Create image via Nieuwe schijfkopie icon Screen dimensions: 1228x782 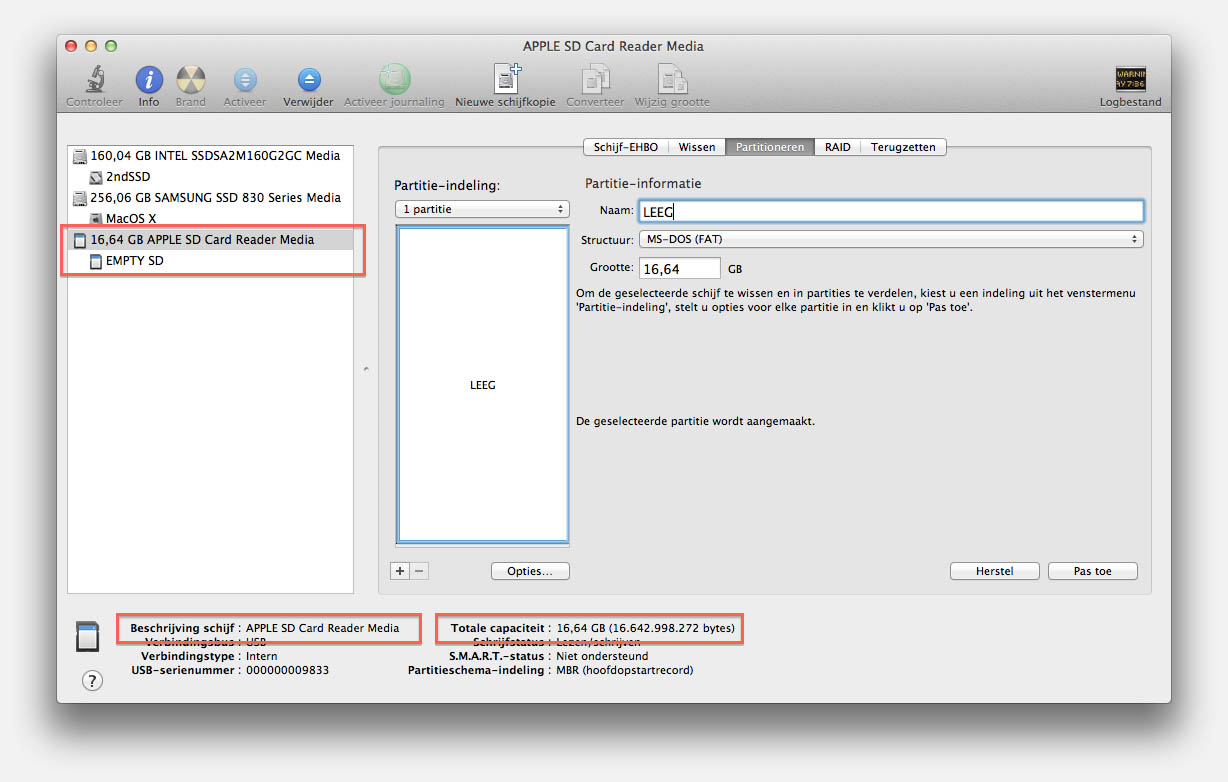[506, 79]
